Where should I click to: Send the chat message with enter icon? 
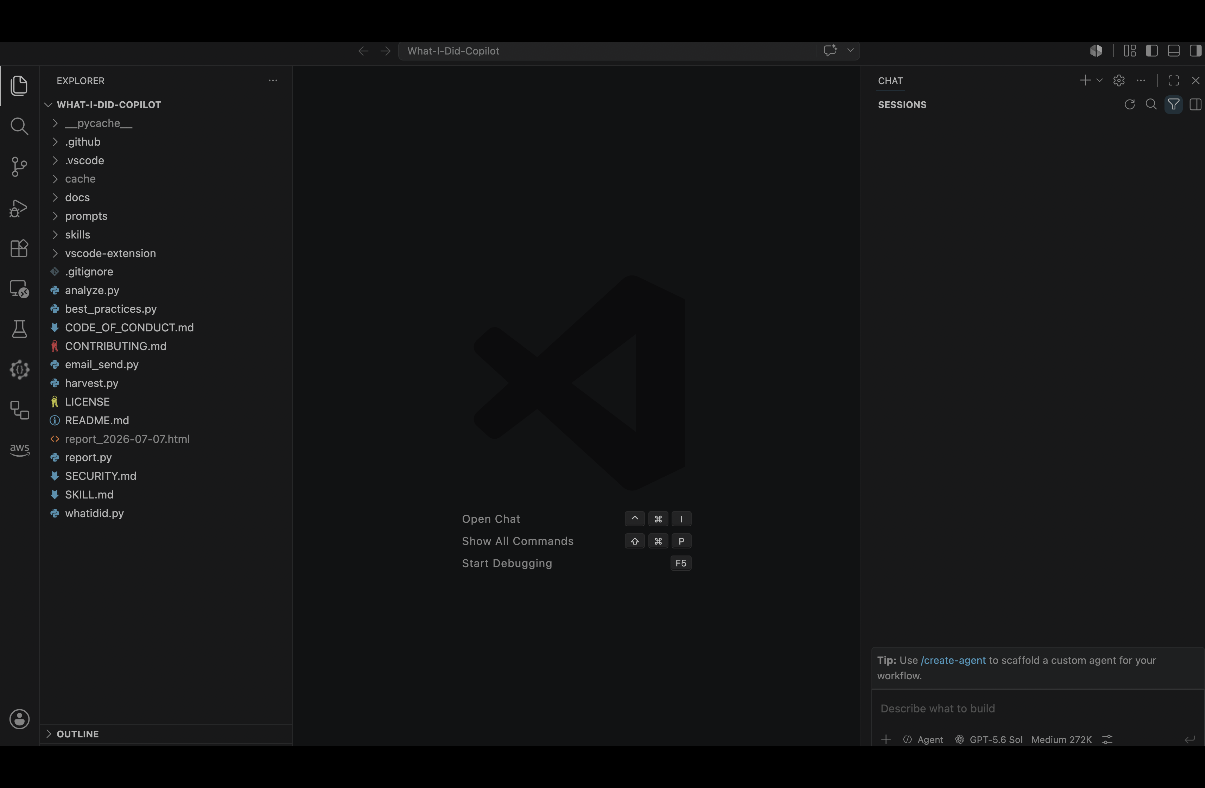(x=1190, y=740)
